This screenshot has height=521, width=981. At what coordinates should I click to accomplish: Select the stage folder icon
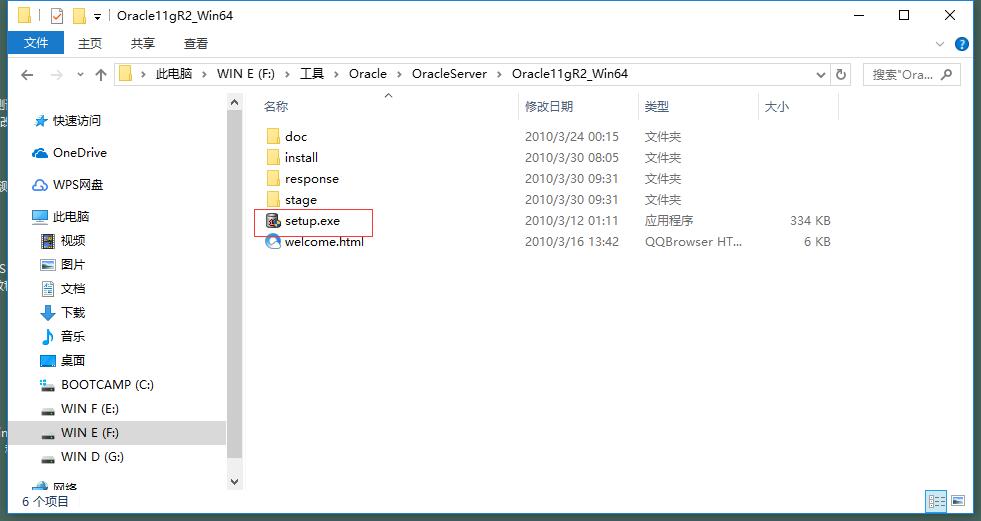[x=273, y=200]
